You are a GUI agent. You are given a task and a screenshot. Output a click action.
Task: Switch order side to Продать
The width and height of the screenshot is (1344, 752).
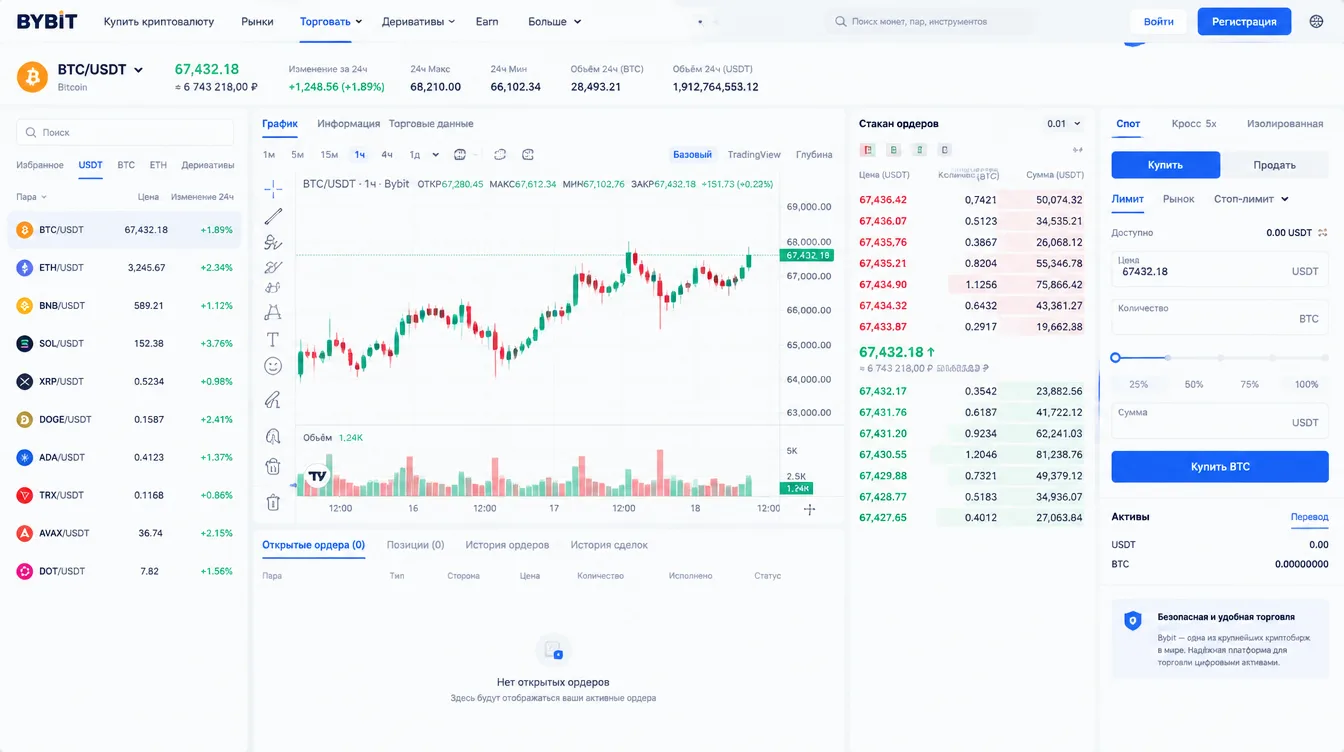coord(1274,165)
